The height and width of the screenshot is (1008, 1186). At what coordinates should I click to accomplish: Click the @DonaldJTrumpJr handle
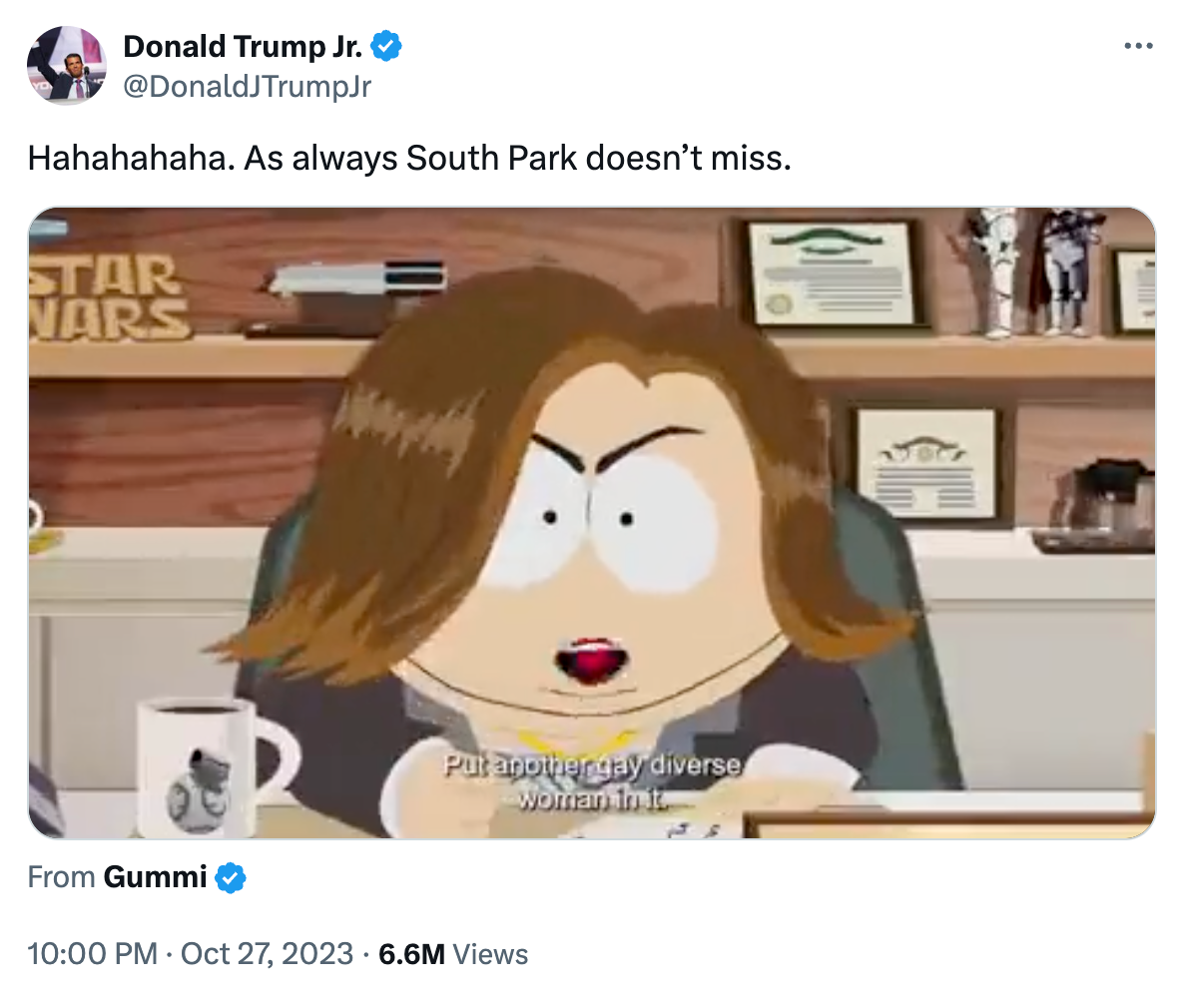(x=247, y=87)
